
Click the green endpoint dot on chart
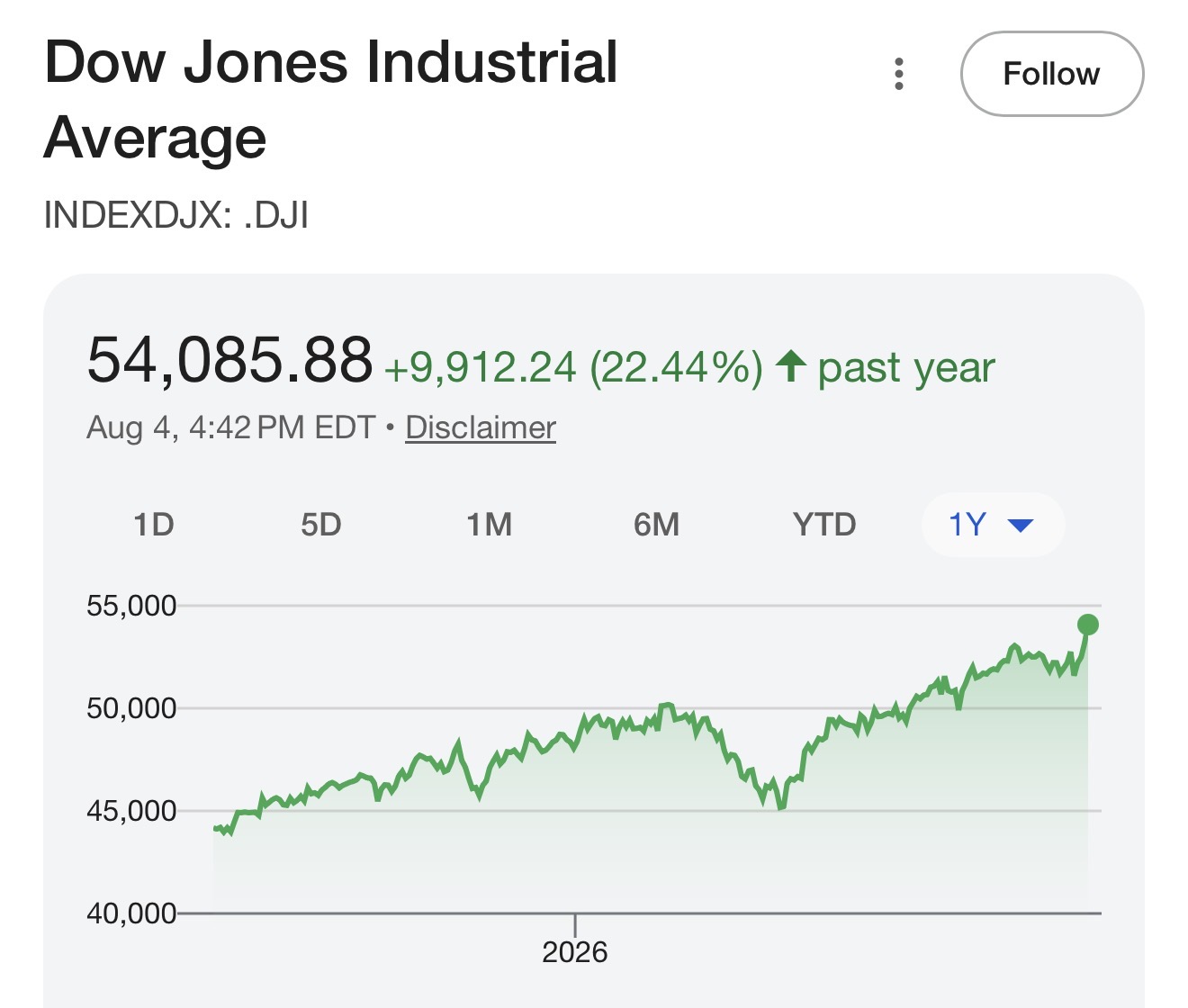click(x=1087, y=625)
